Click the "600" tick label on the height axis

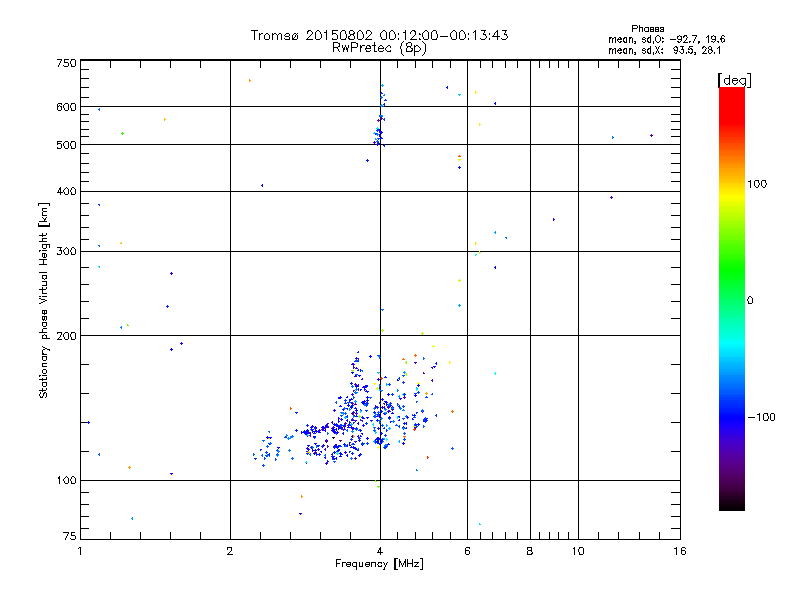(66, 107)
